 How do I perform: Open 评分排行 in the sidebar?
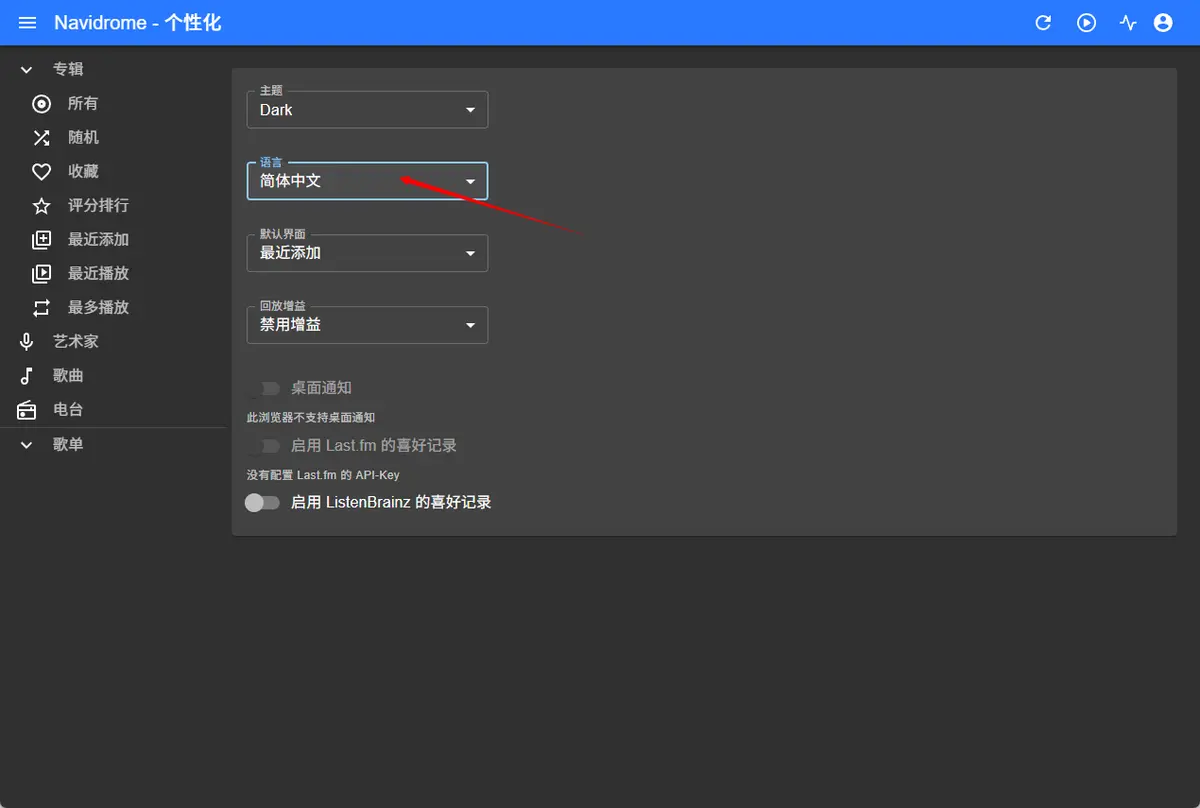[98, 206]
